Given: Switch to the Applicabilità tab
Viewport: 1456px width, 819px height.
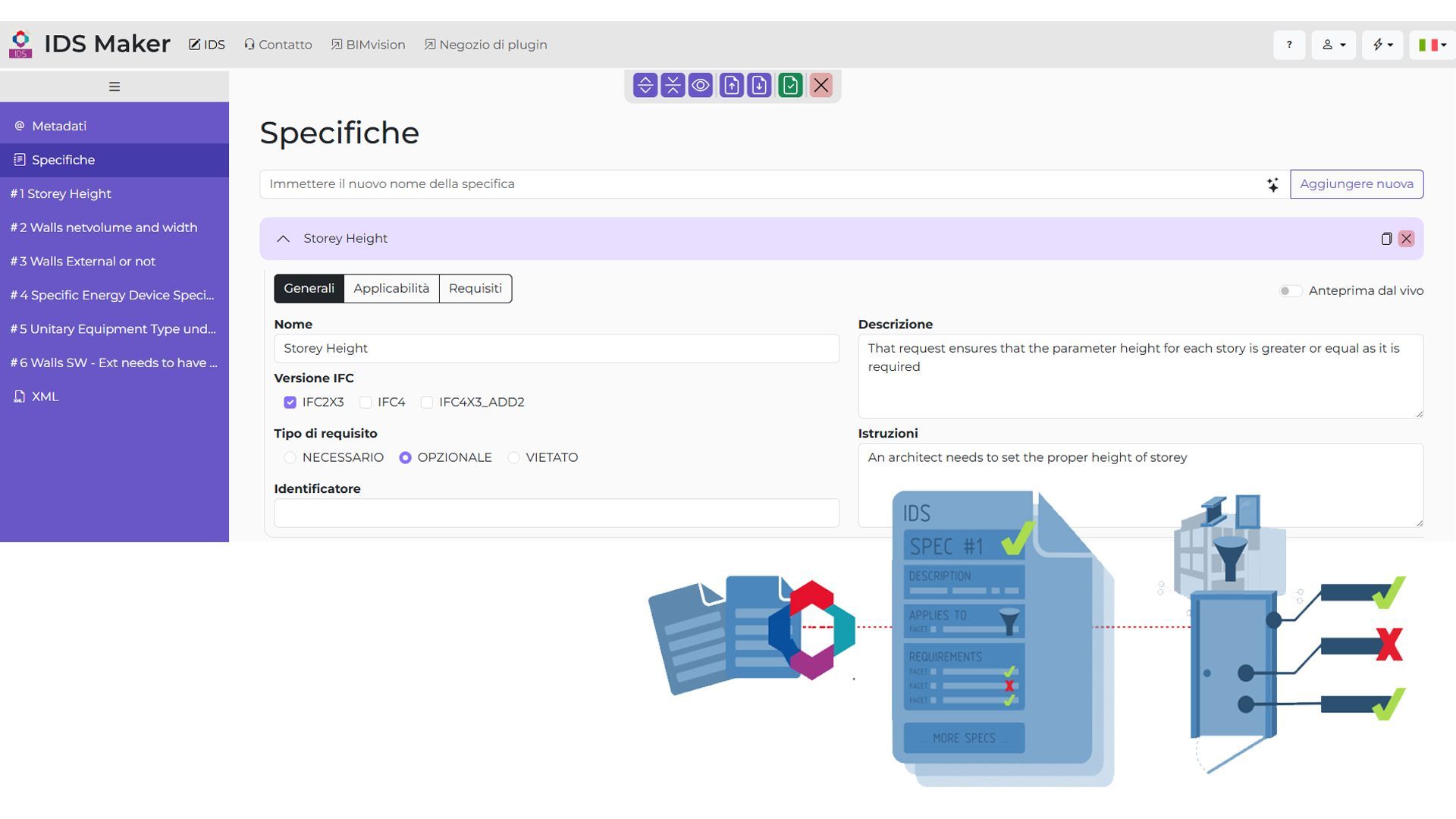Looking at the screenshot, I should pyautogui.click(x=391, y=288).
